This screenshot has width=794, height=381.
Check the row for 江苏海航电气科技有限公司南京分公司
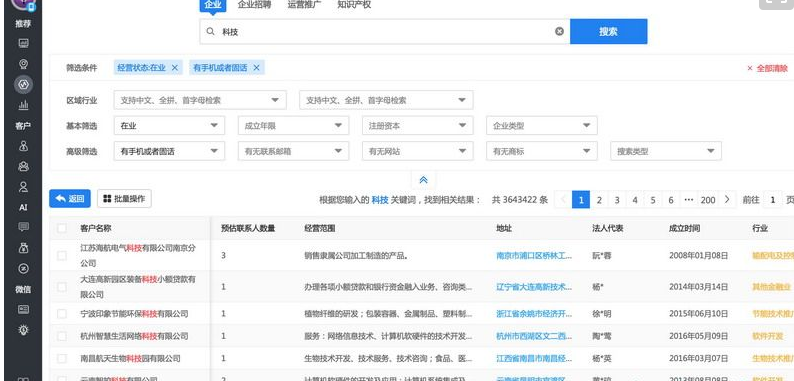click(62, 255)
